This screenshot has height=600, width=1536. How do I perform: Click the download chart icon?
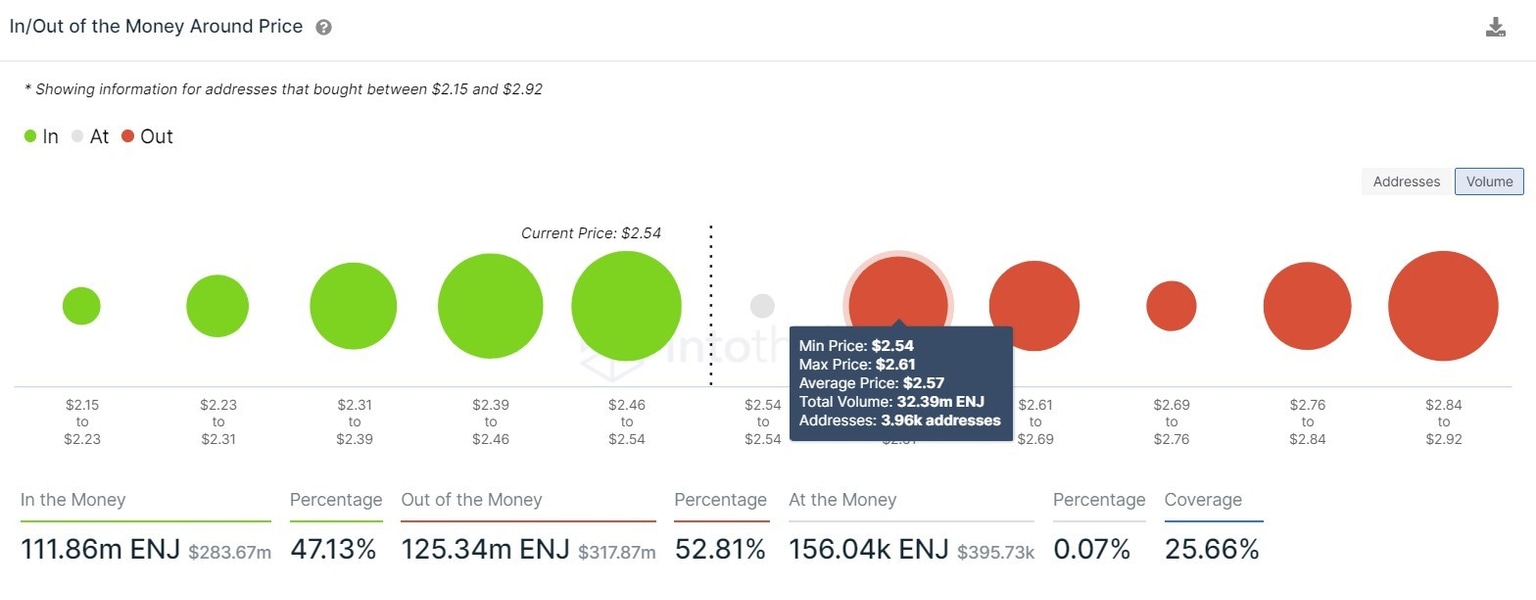(1496, 26)
